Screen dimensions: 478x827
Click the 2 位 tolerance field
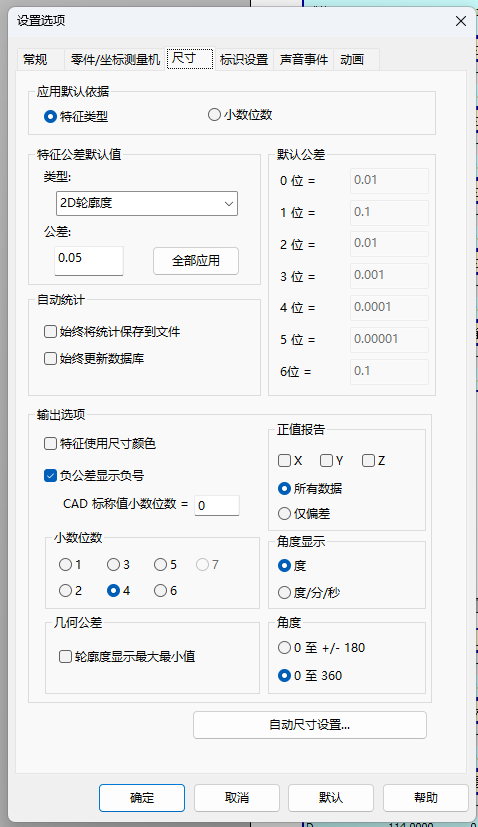pyautogui.click(x=389, y=244)
